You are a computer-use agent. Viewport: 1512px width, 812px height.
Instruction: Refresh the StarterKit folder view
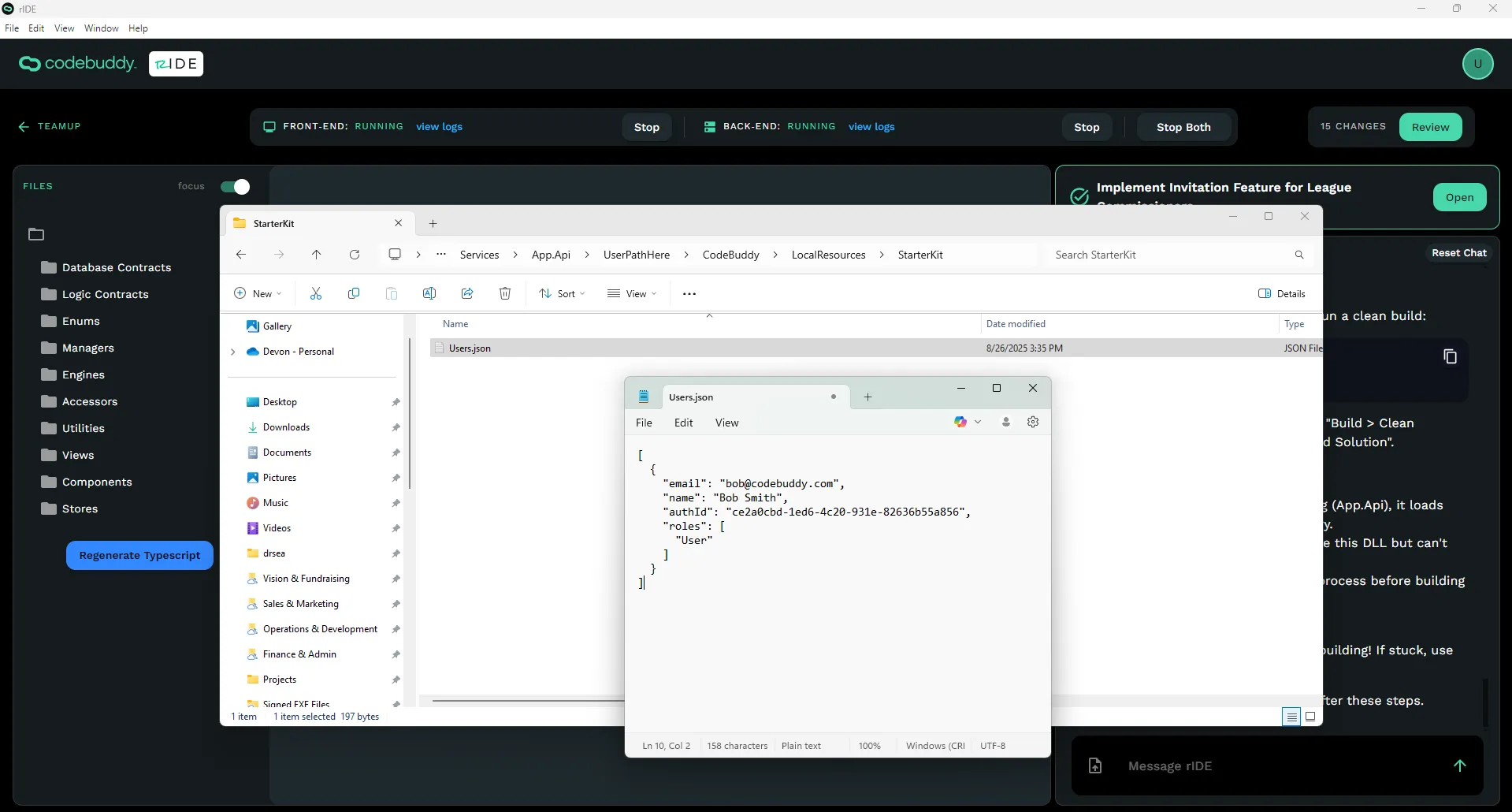point(355,255)
